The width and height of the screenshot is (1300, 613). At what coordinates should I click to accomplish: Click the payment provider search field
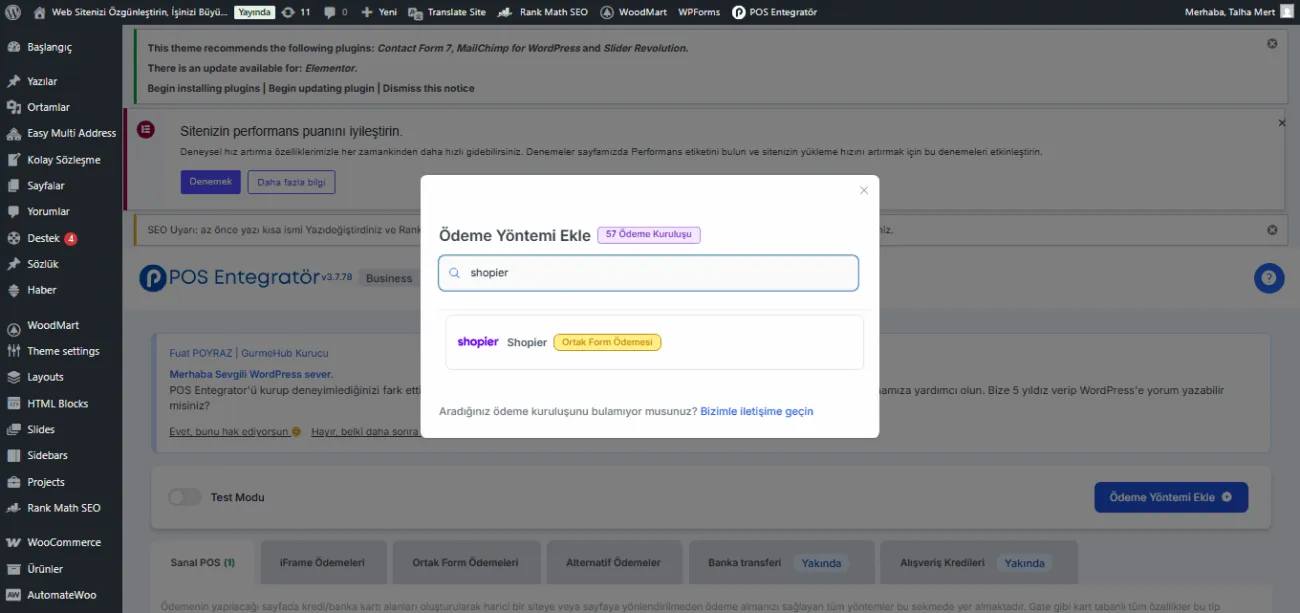pos(648,273)
